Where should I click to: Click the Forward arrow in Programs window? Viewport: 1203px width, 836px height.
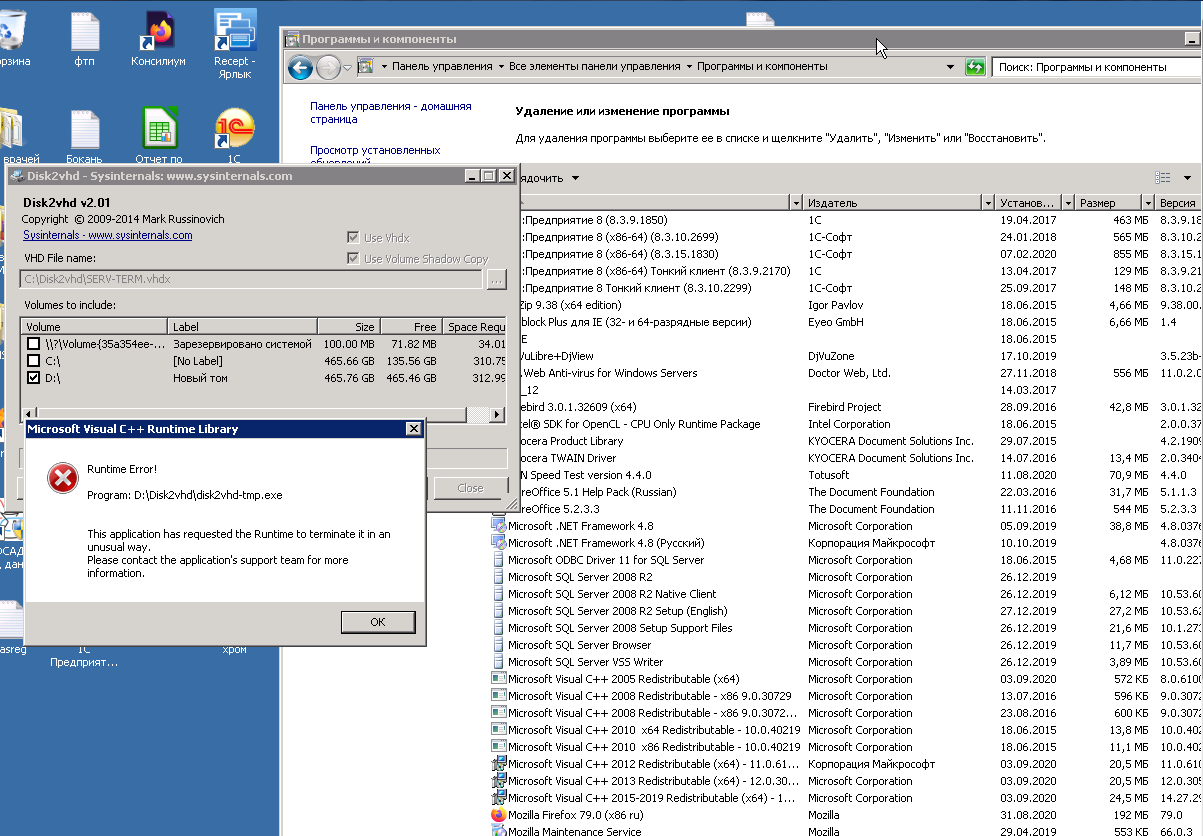pyautogui.click(x=329, y=67)
